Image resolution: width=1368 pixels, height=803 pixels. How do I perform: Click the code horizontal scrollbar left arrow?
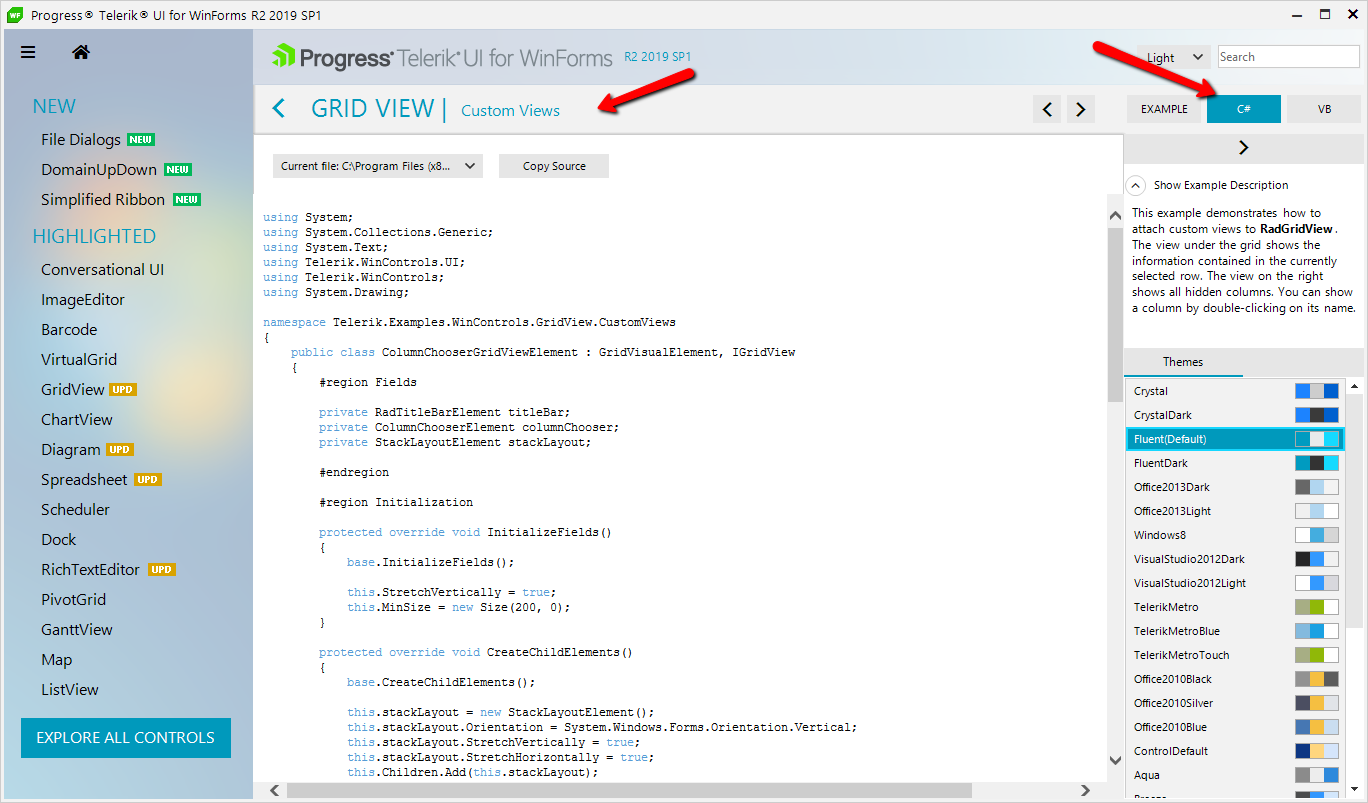[275, 790]
